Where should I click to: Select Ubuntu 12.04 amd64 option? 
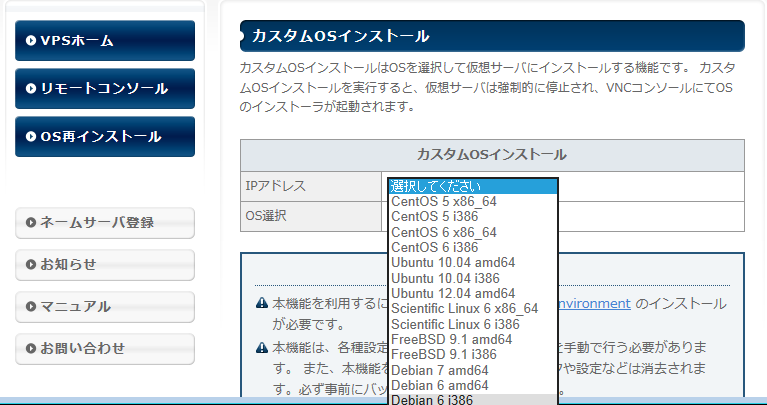coord(473,293)
